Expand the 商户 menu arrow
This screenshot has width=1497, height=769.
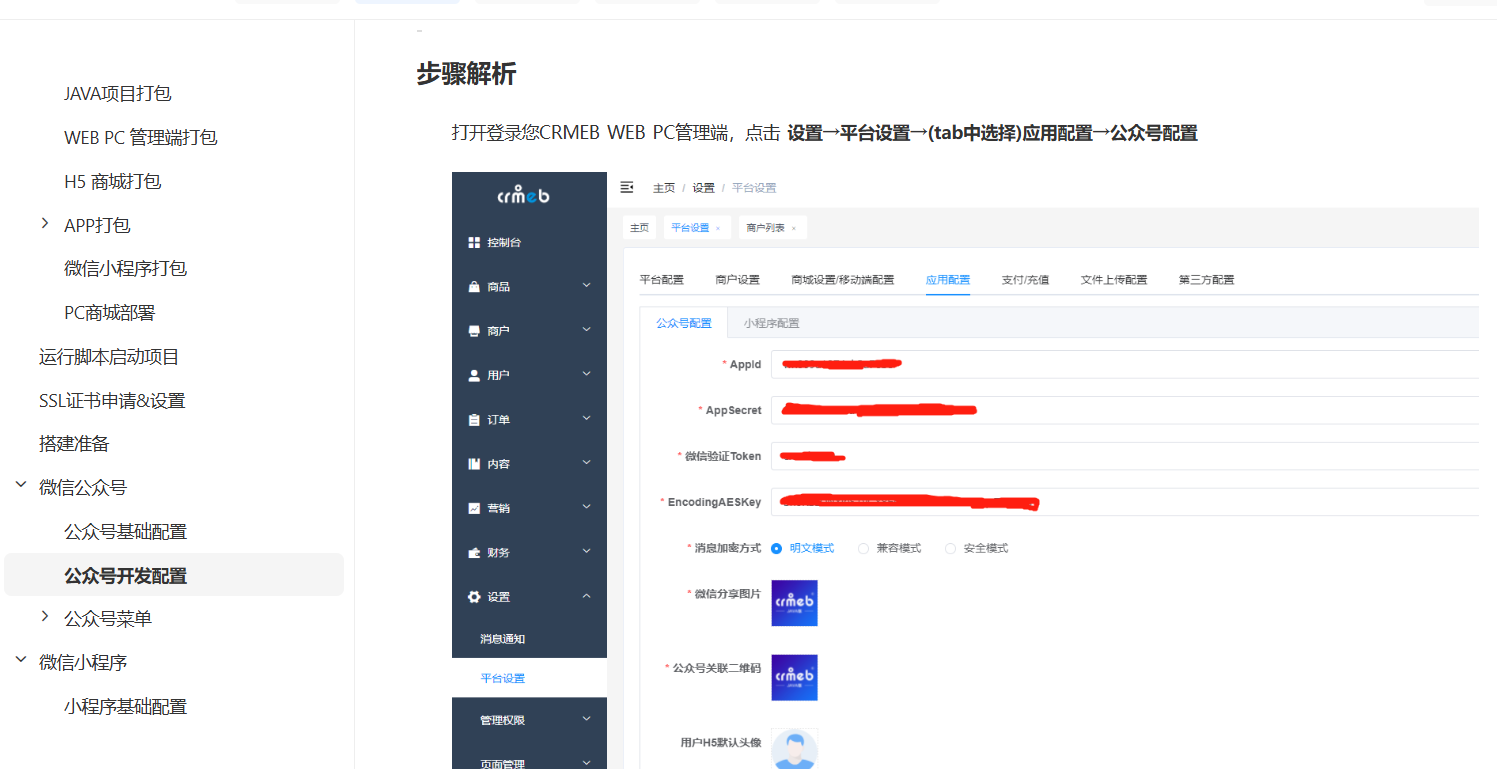pos(586,329)
